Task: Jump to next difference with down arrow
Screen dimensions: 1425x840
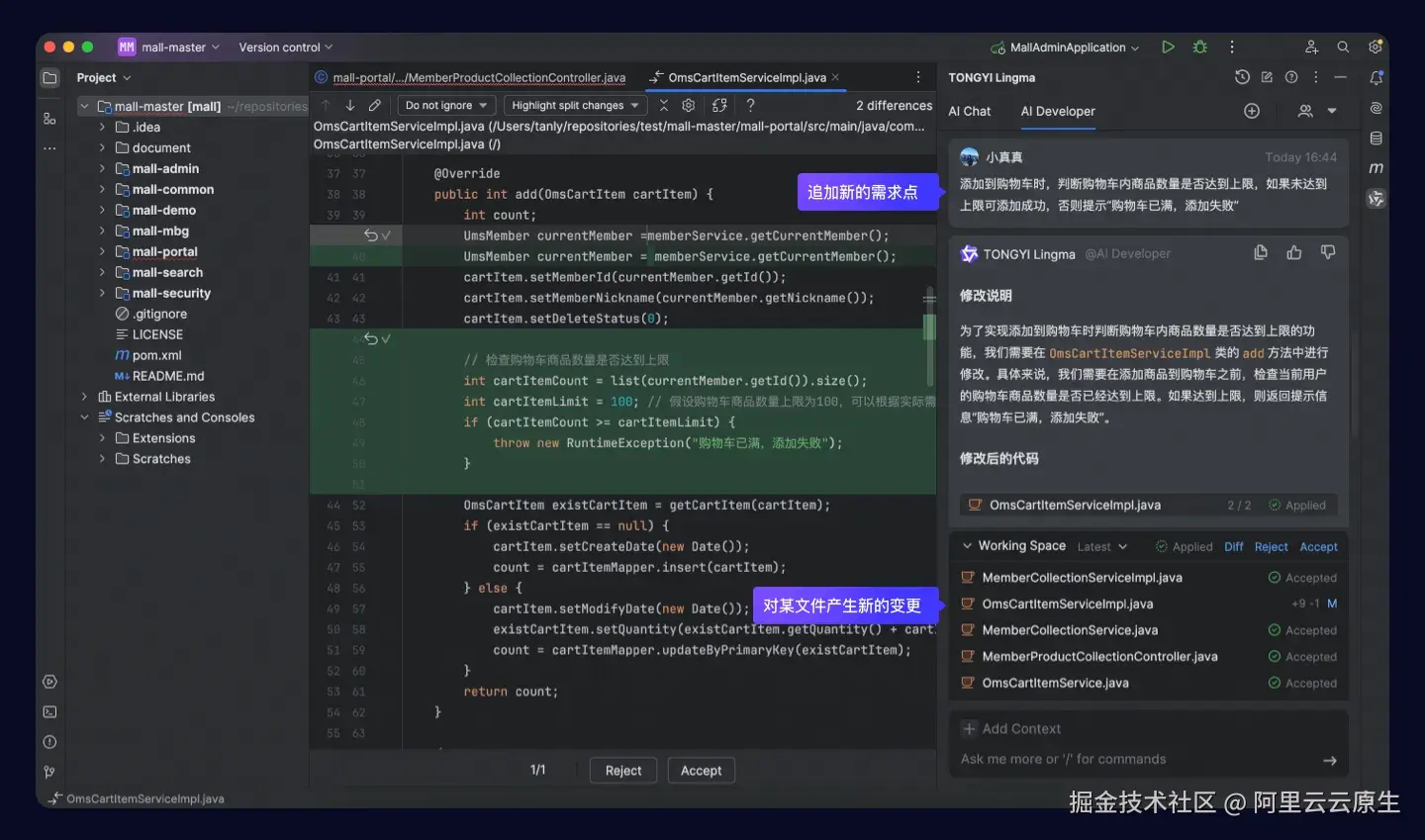Action: click(350, 105)
